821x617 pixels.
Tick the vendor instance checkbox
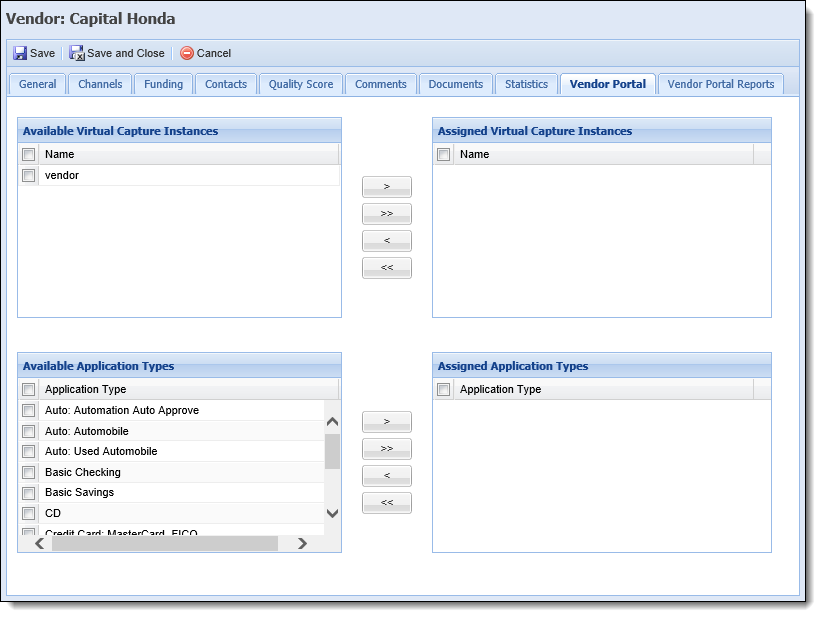point(29,175)
